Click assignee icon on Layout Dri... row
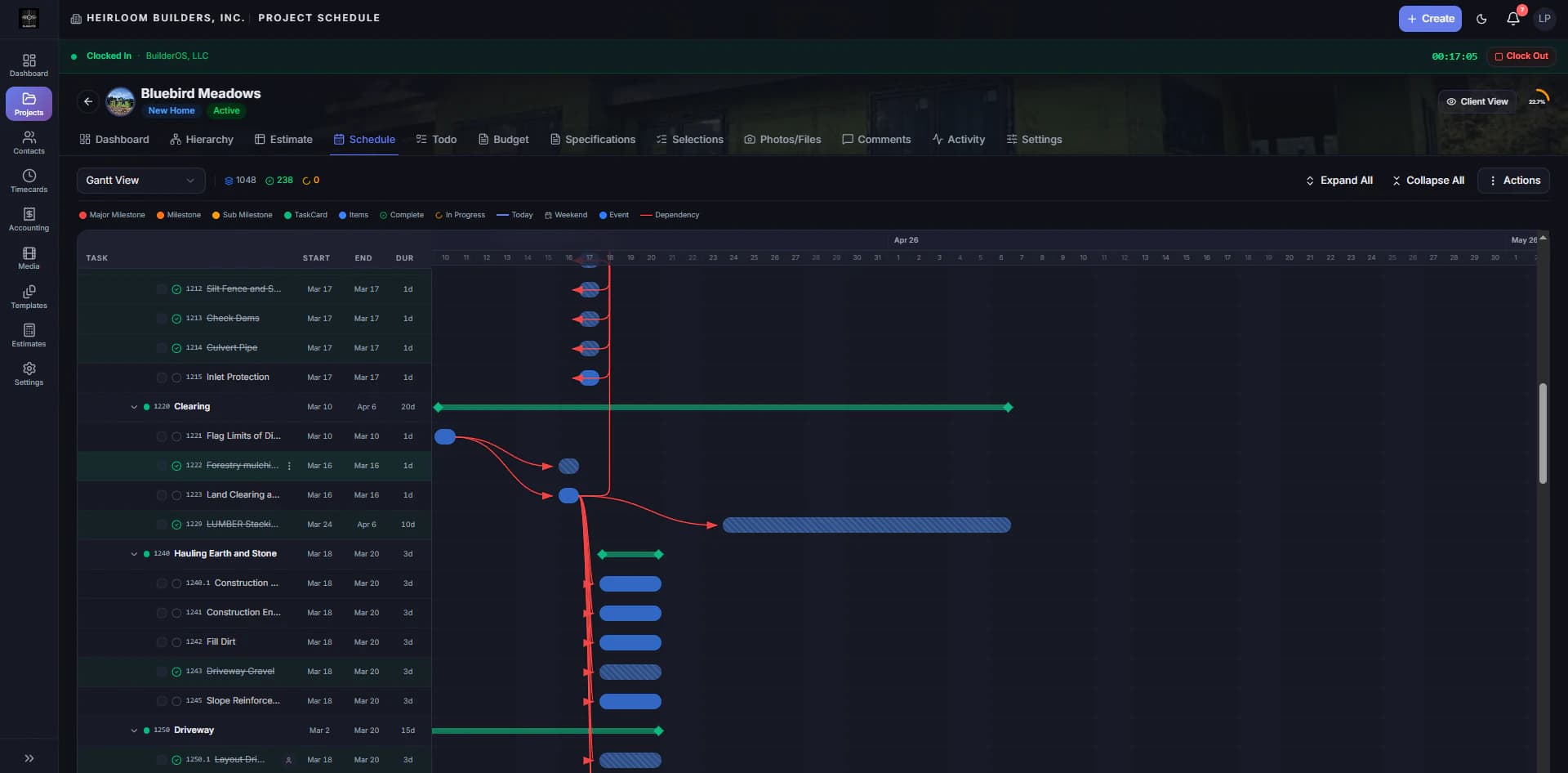This screenshot has width=1568, height=773. point(288,760)
